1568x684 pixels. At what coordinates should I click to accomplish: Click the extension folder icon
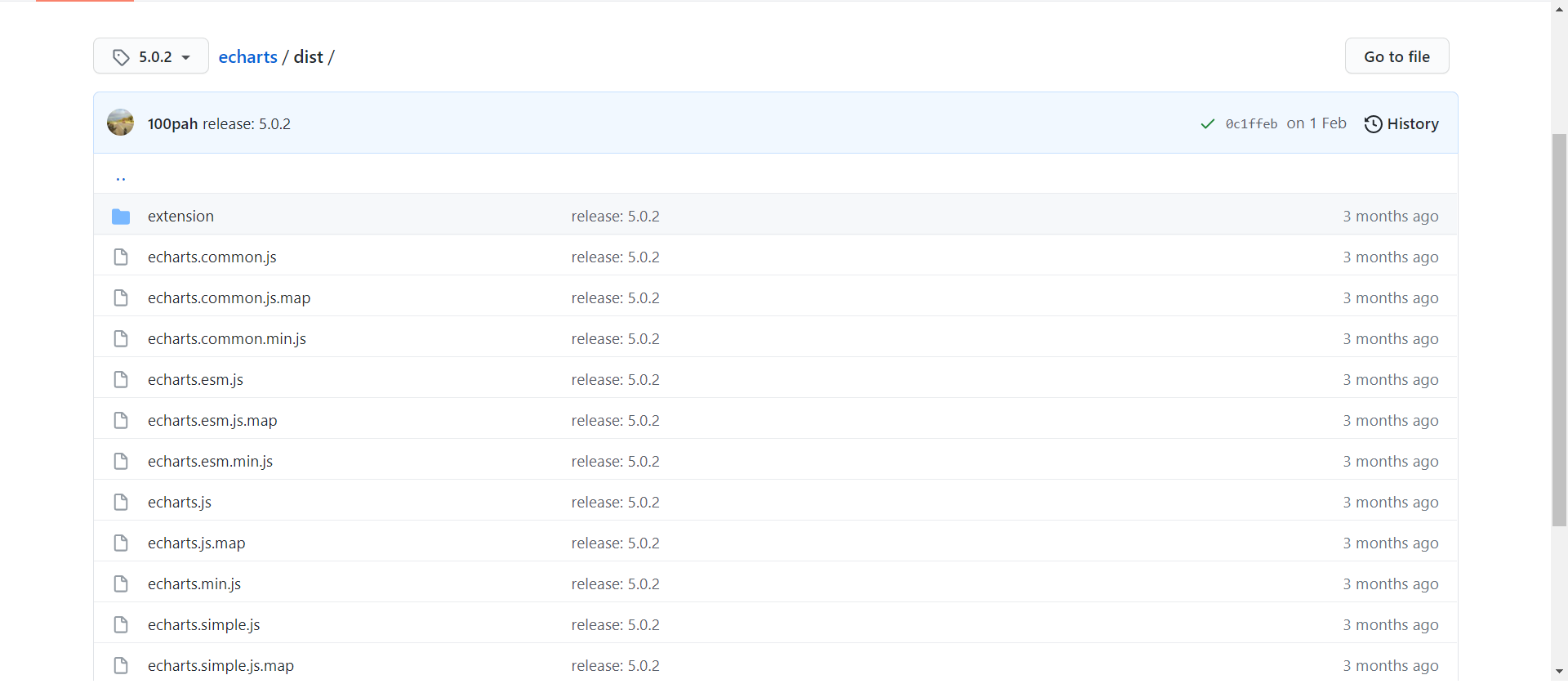[121, 217]
